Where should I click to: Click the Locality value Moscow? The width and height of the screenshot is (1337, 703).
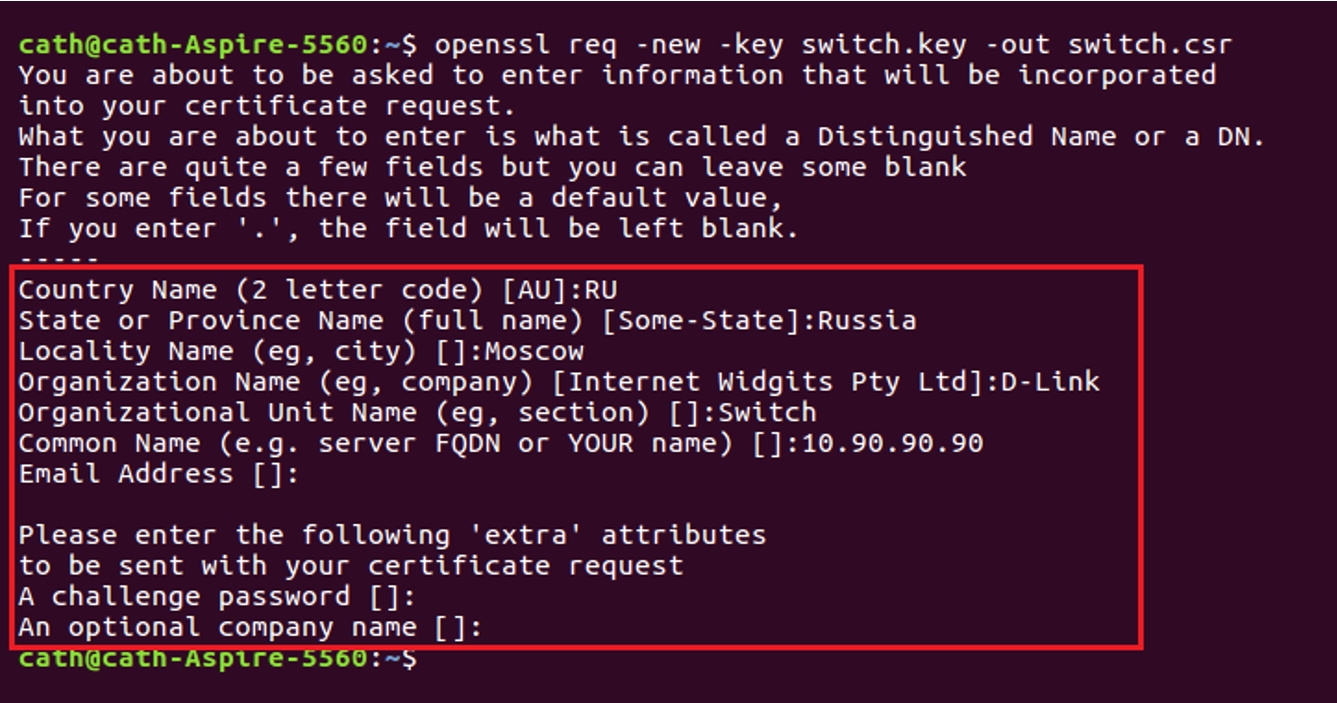[x=534, y=351]
